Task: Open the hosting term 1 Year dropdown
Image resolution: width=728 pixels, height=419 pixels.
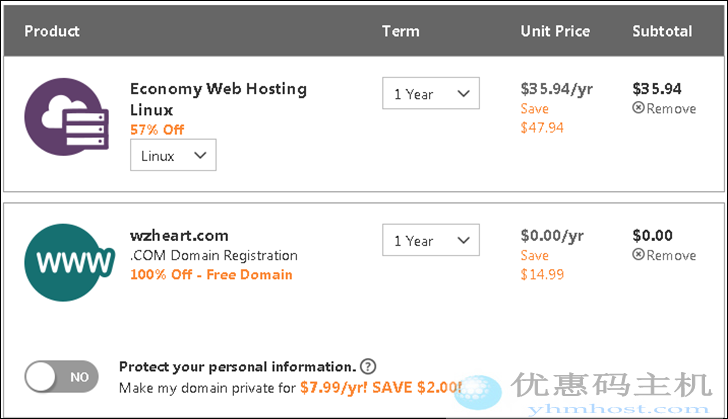Action: pos(431,94)
